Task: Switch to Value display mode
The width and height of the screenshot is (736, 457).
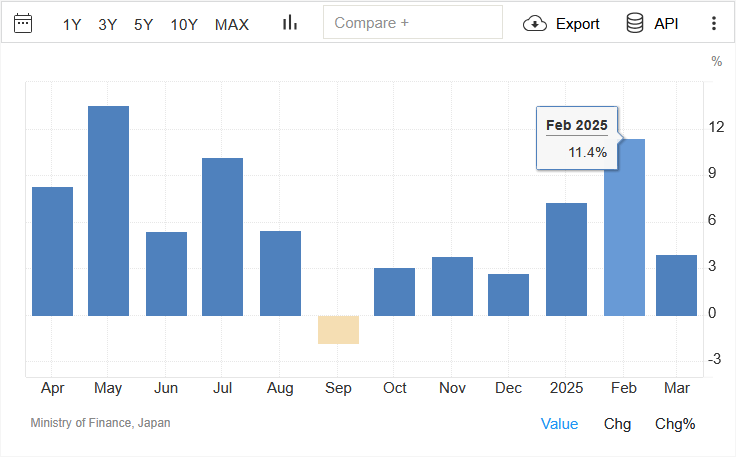Action: click(559, 423)
